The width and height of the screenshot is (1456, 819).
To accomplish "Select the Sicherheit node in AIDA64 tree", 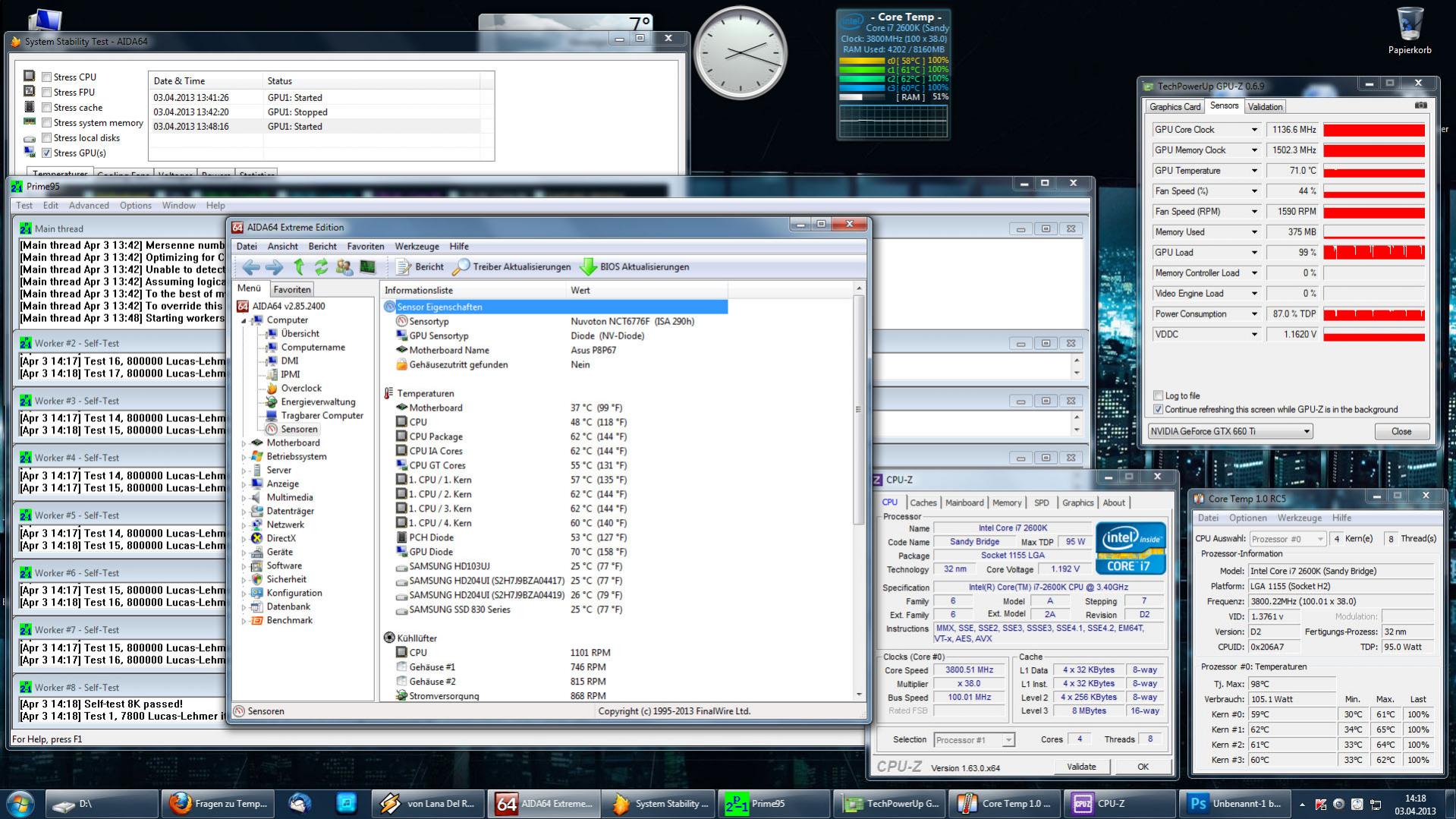I will point(286,579).
